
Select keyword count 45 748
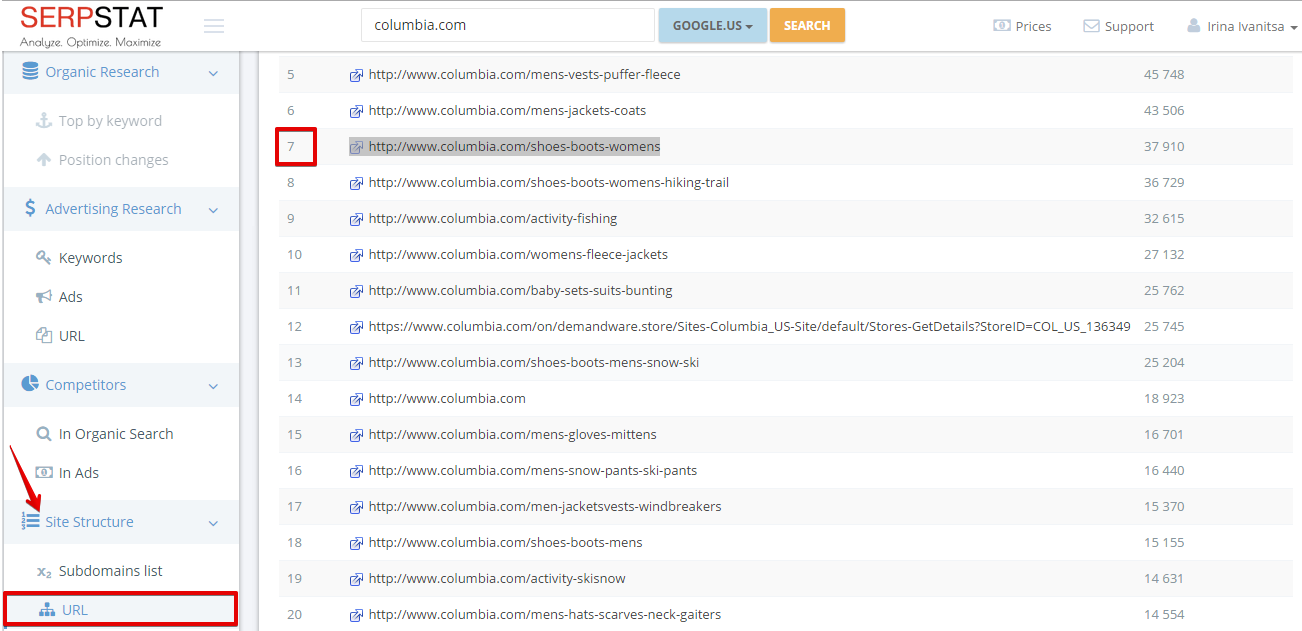point(1164,75)
